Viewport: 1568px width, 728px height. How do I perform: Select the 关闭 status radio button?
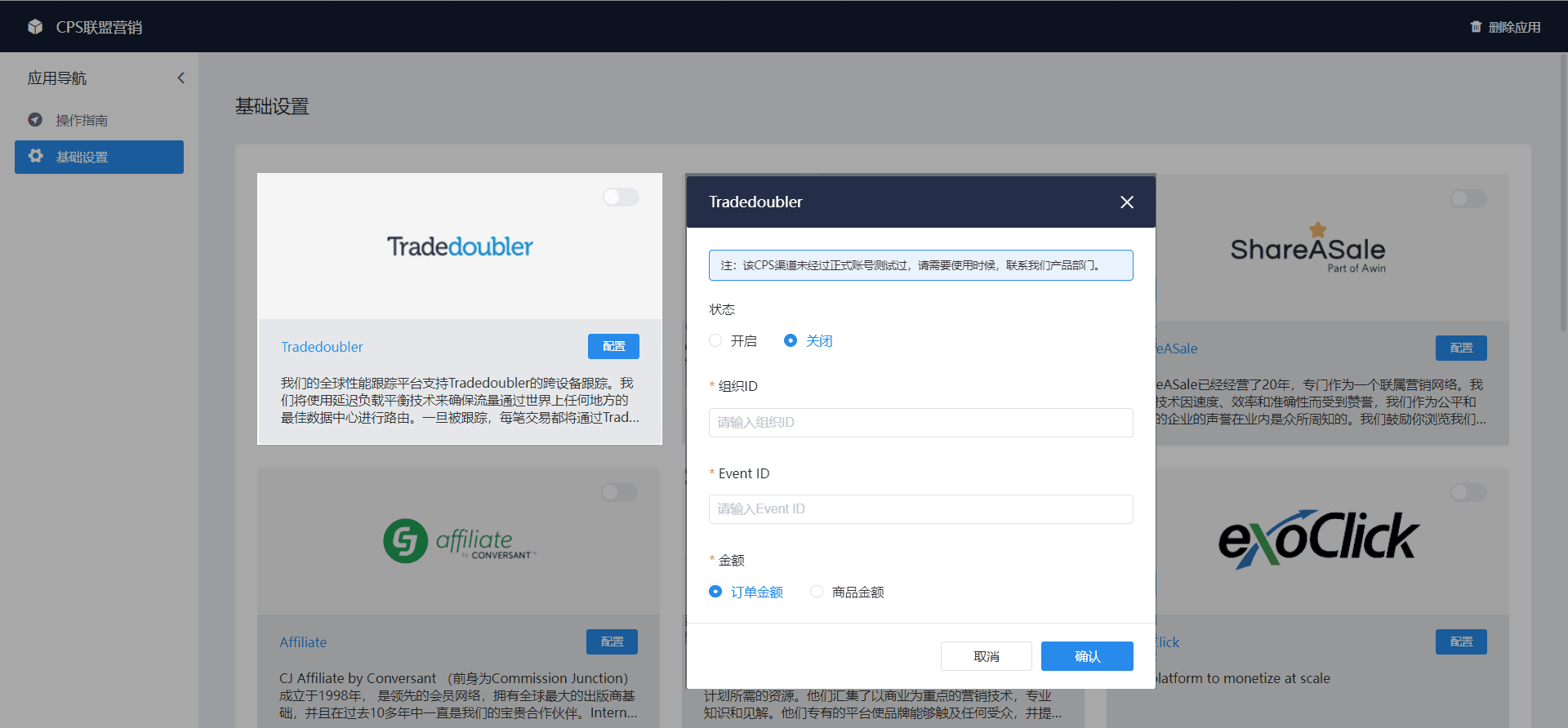(x=791, y=340)
